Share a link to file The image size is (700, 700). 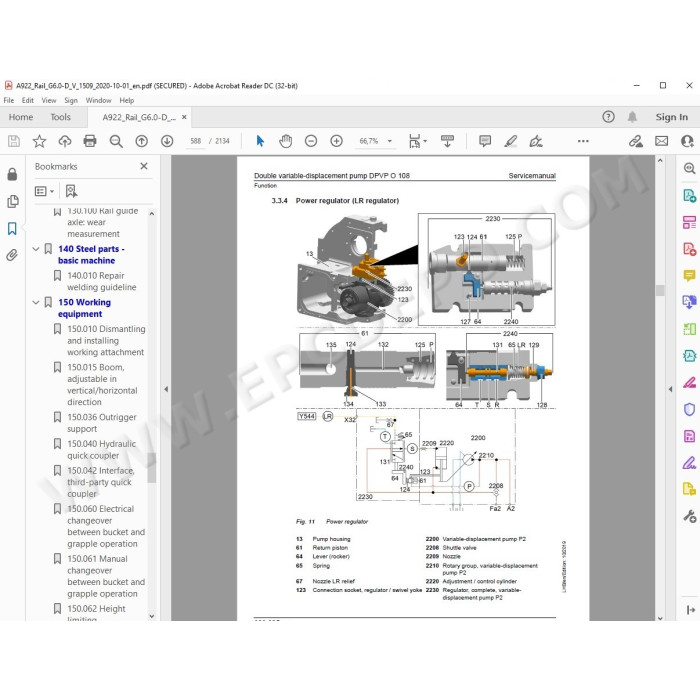[636, 142]
